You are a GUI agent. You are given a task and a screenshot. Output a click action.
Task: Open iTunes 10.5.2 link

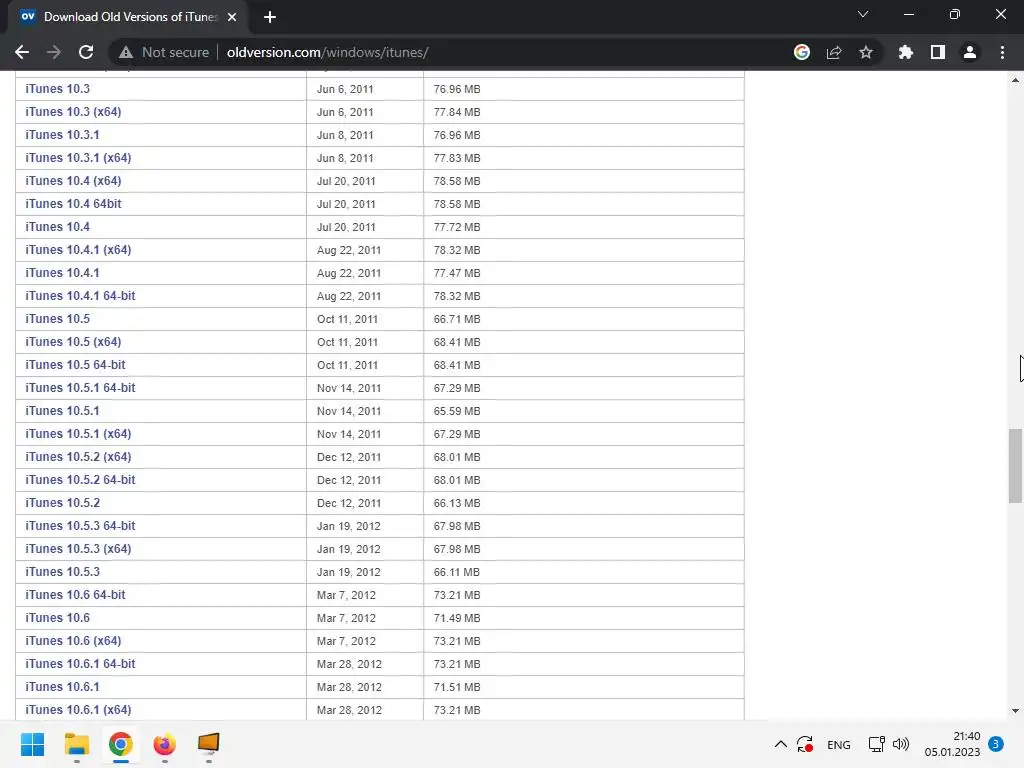pyautogui.click(x=63, y=502)
